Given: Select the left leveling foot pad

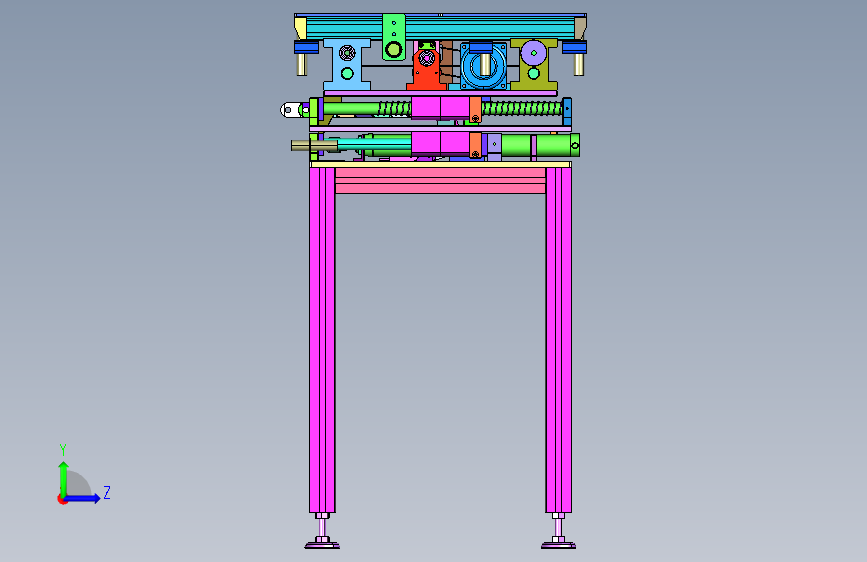Looking at the screenshot, I should pyautogui.click(x=322, y=545).
